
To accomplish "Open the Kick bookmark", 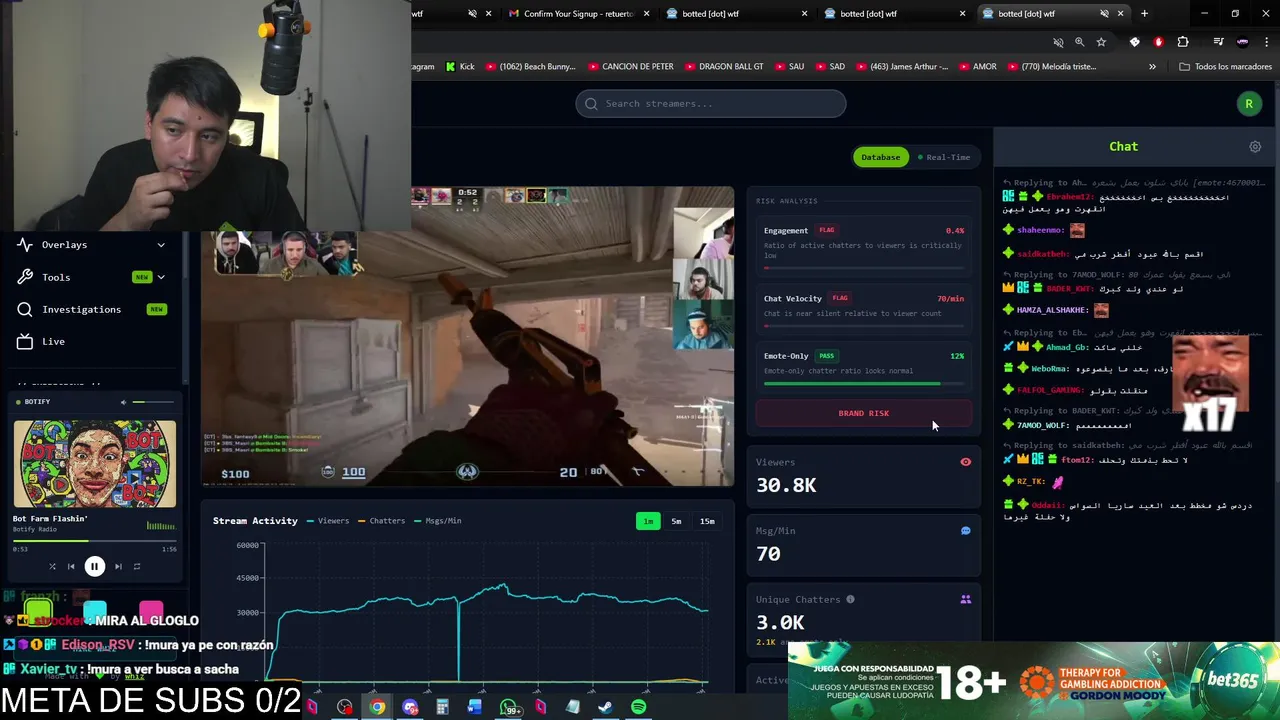I will click(x=460, y=66).
